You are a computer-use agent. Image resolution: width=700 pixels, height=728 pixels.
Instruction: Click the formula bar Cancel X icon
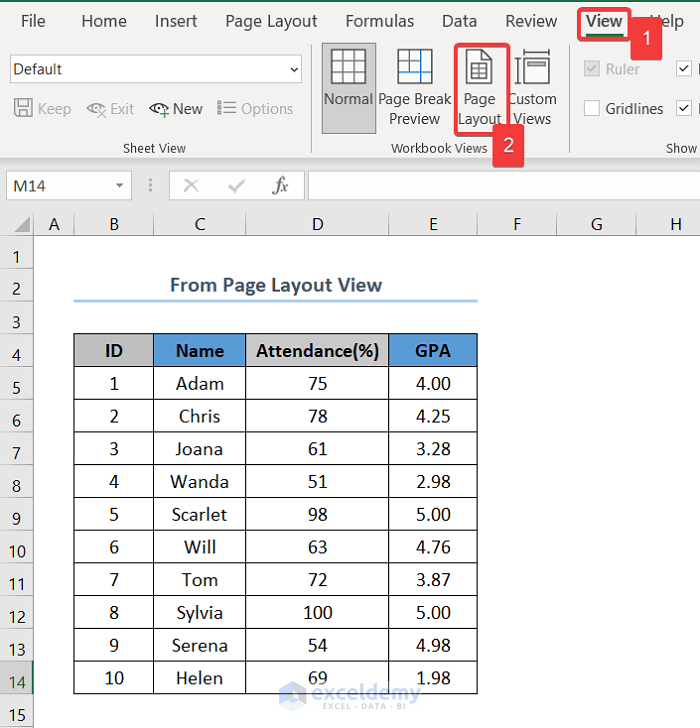coord(191,186)
